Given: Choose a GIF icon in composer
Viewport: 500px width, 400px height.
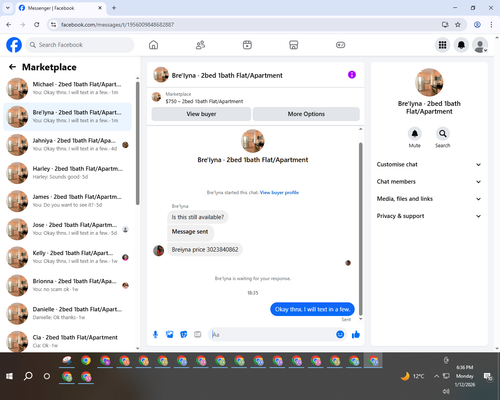Looking at the screenshot, I should click(198, 334).
